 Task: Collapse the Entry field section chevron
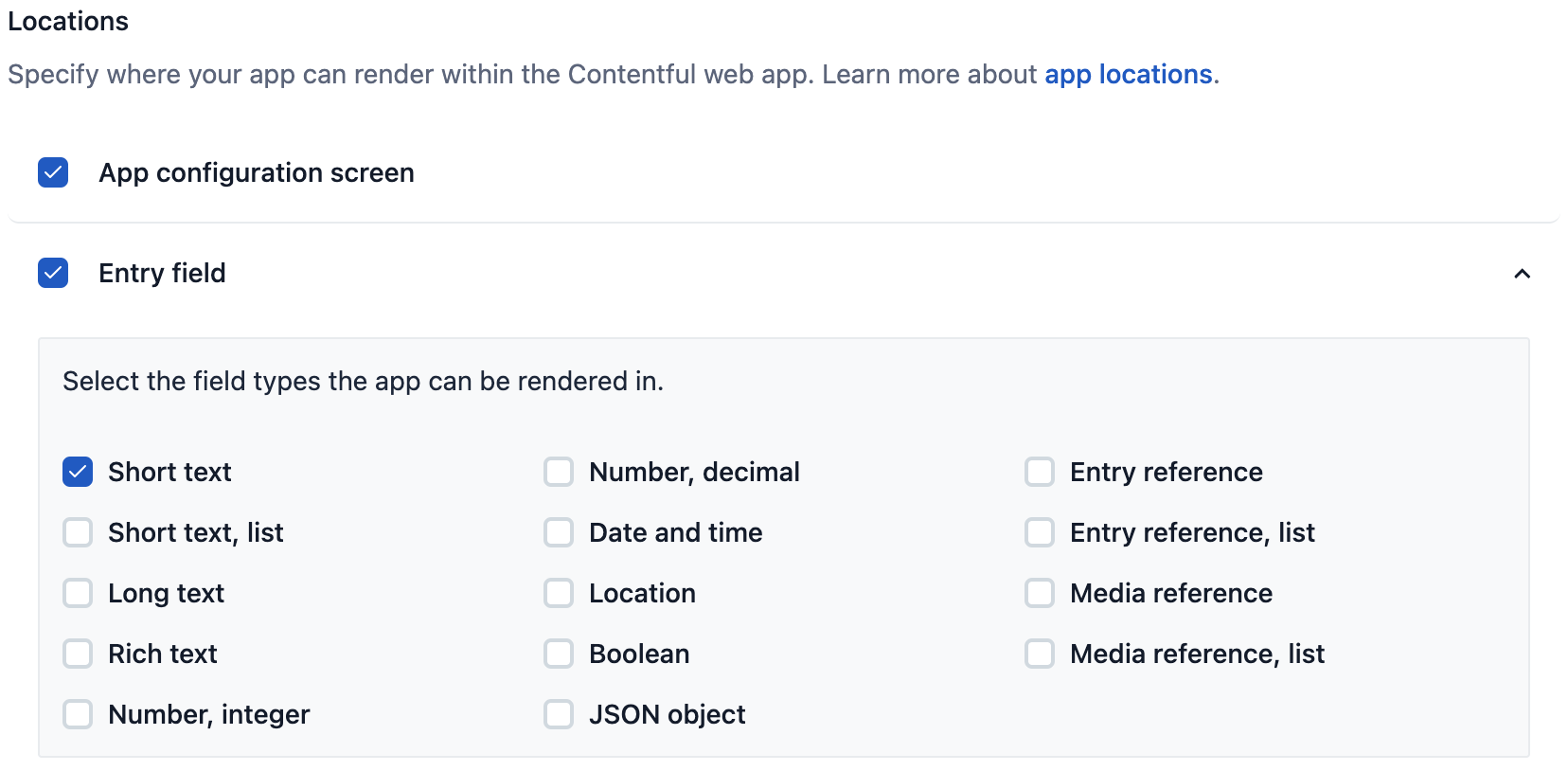pyautogui.click(x=1522, y=274)
